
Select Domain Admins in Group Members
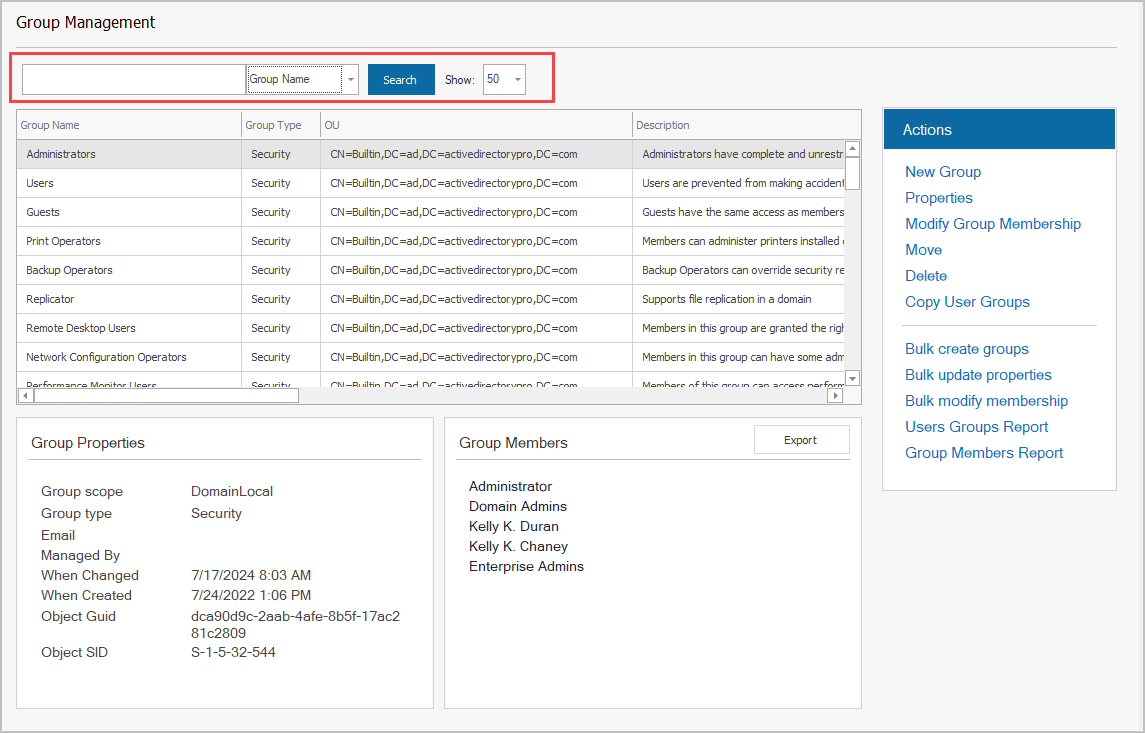(x=517, y=507)
